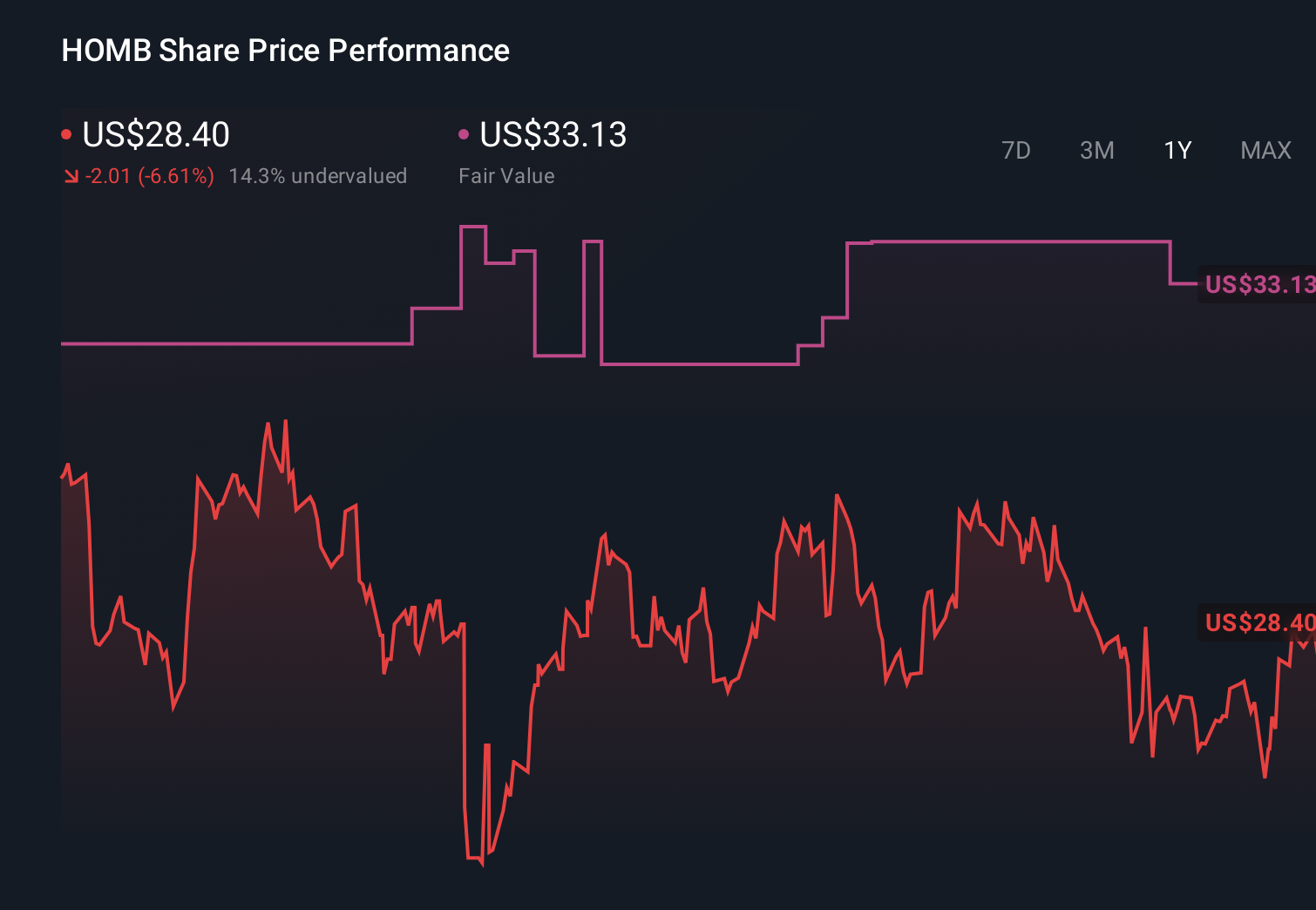1316x910 pixels.
Task: Click the "14.3% undervalued" text
Action: pos(317,176)
